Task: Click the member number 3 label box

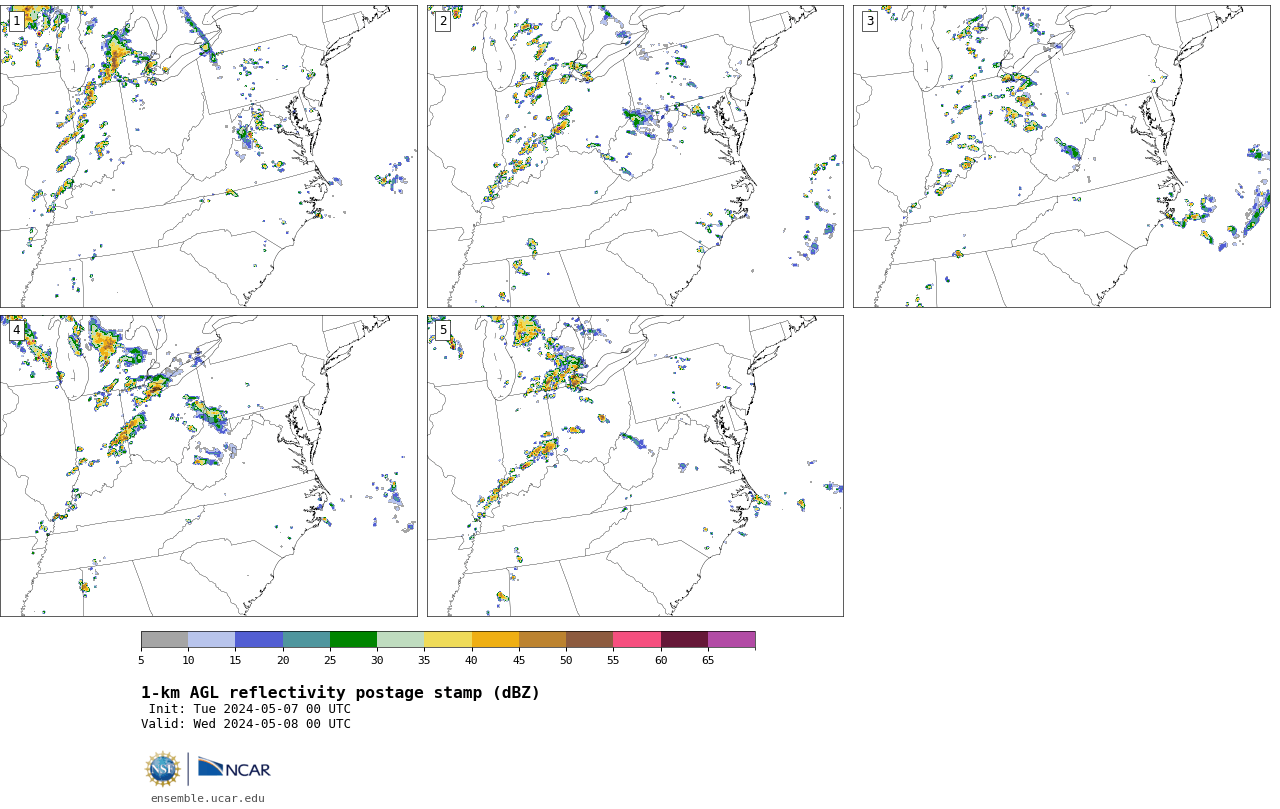Action: pos(870,21)
